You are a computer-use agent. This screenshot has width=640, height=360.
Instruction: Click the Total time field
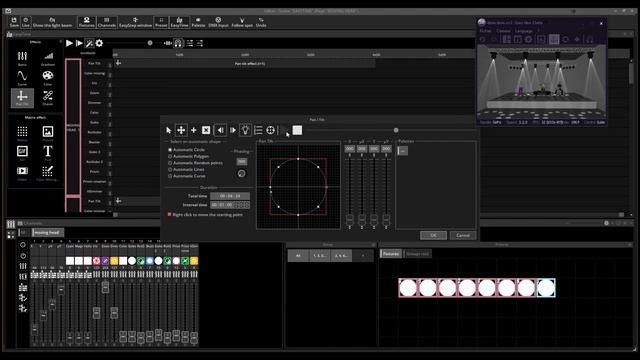230,196
